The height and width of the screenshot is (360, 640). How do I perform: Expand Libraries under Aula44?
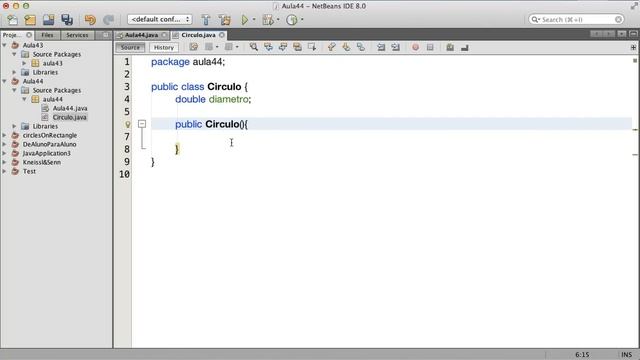pos(14,126)
